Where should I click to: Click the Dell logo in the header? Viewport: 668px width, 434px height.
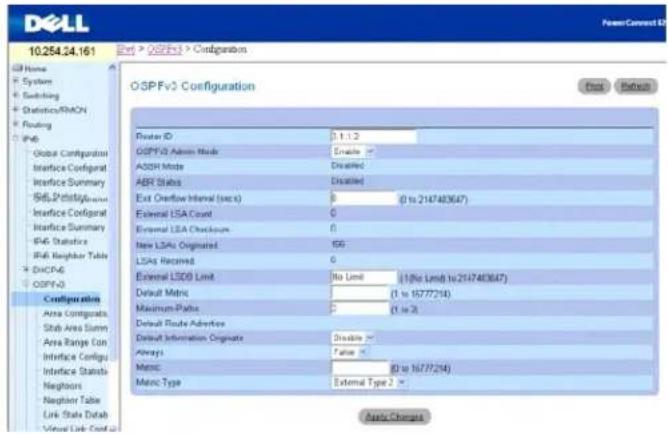coord(57,24)
